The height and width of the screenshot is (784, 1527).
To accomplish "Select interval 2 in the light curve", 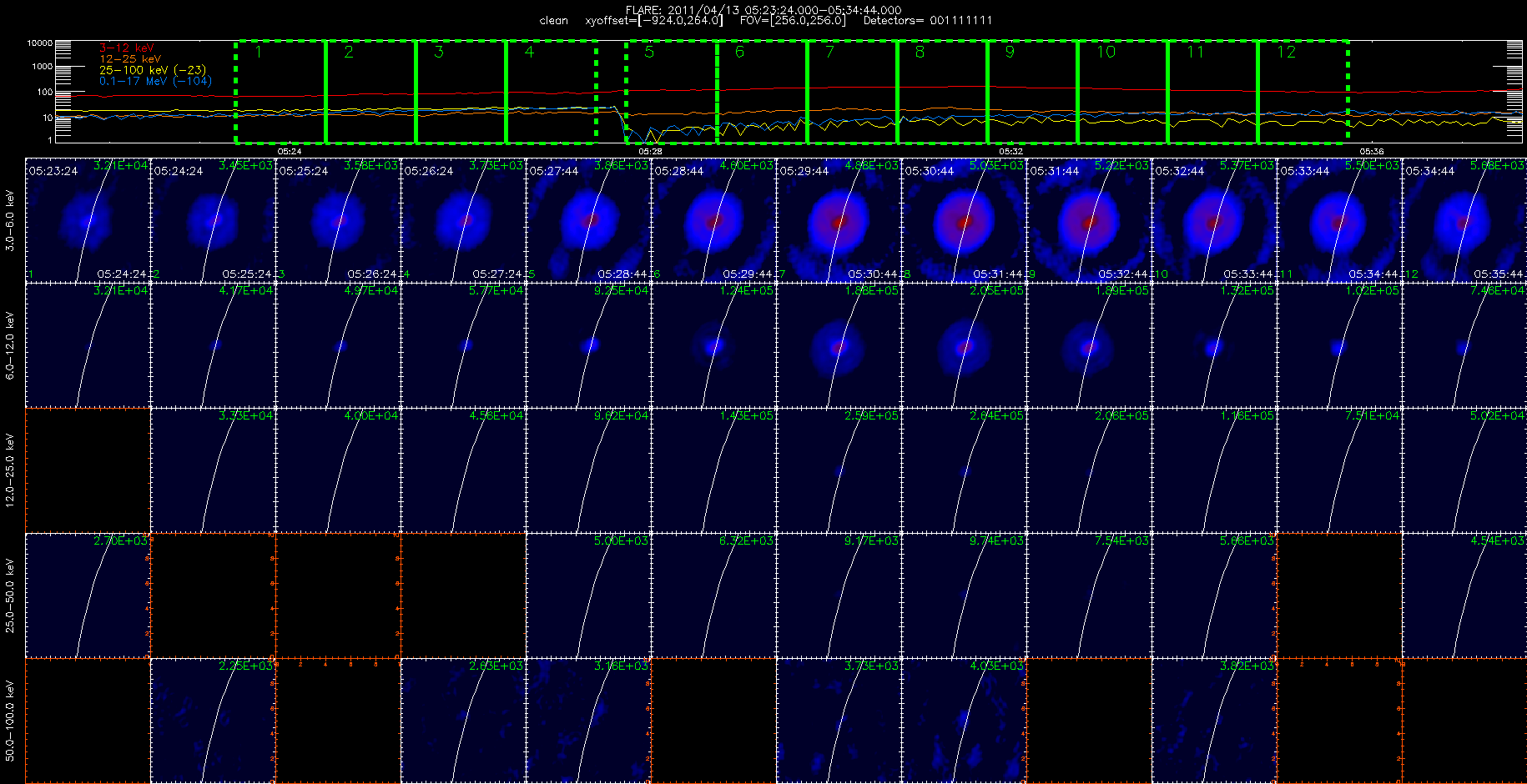I will [370, 92].
